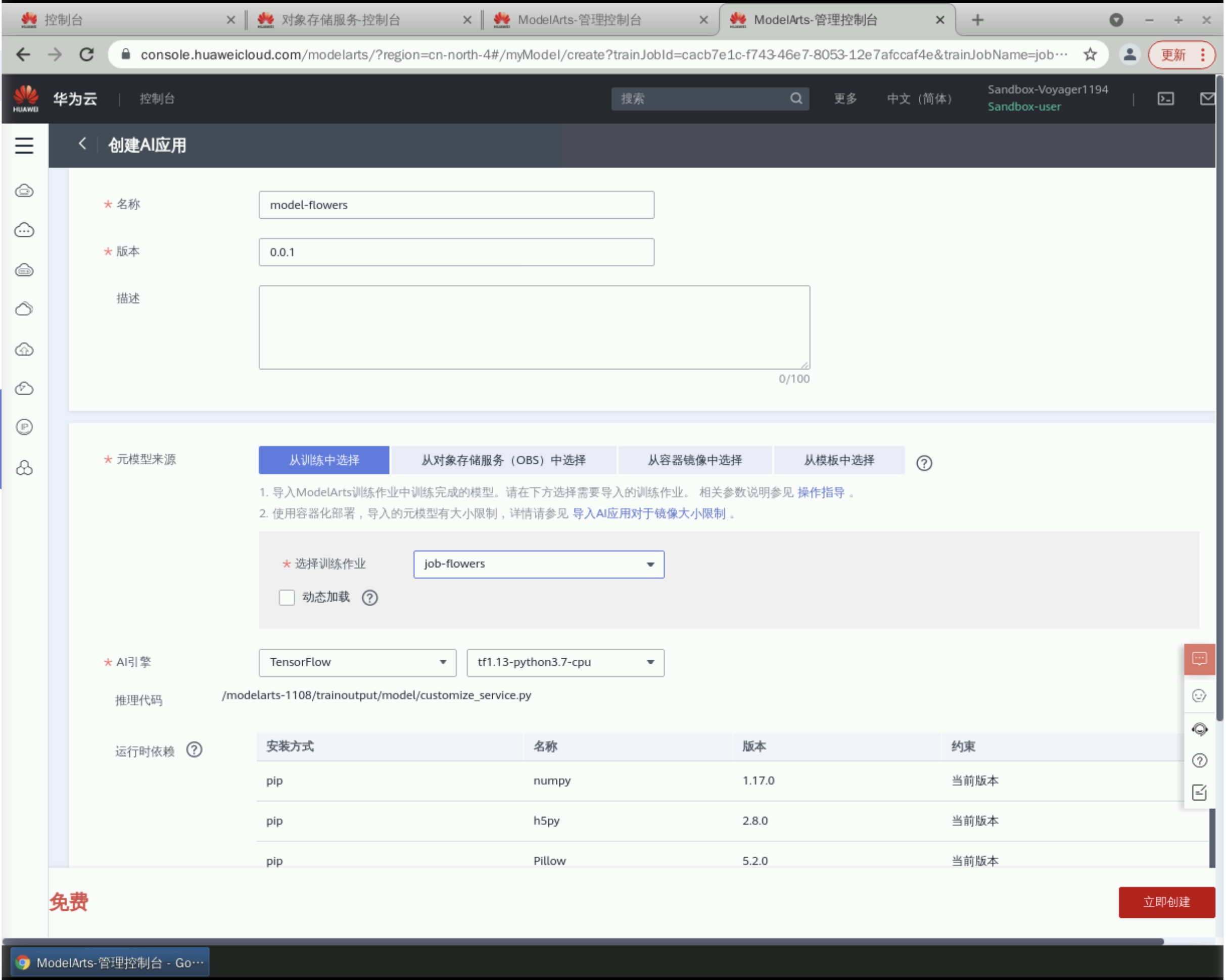Viewport: 1226px width, 980px height.
Task: Click the help icon next to 元模型来源 tabs
Action: click(x=923, y=463)
